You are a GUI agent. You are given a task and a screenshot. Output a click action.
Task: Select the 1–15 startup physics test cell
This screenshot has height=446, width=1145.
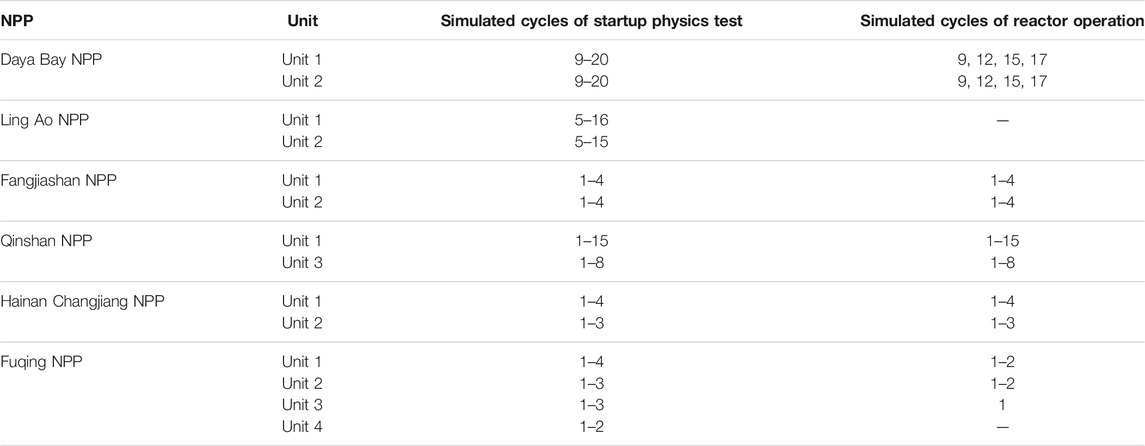point(592,242)
